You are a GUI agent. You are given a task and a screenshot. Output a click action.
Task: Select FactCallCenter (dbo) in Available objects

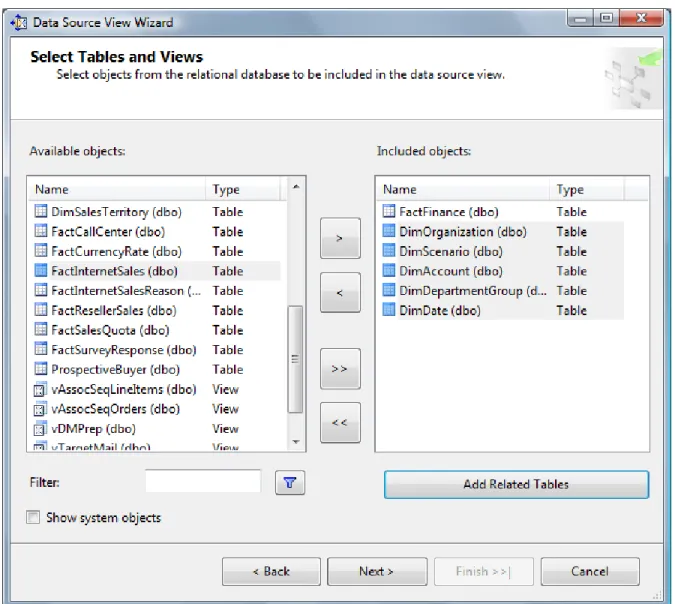coord(108,232)
